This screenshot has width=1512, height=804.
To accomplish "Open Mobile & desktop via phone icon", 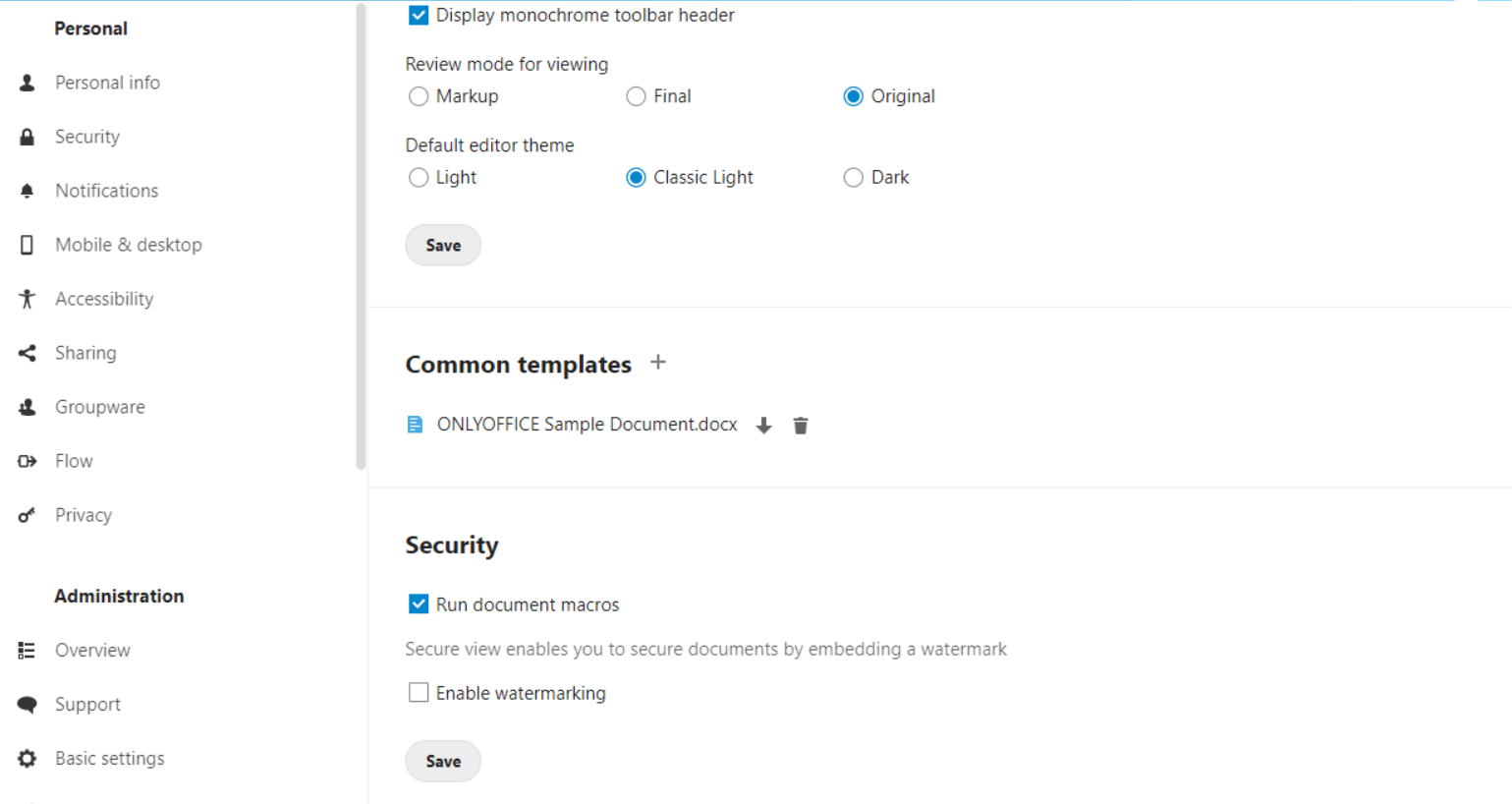I will click(x=27, y=245).
